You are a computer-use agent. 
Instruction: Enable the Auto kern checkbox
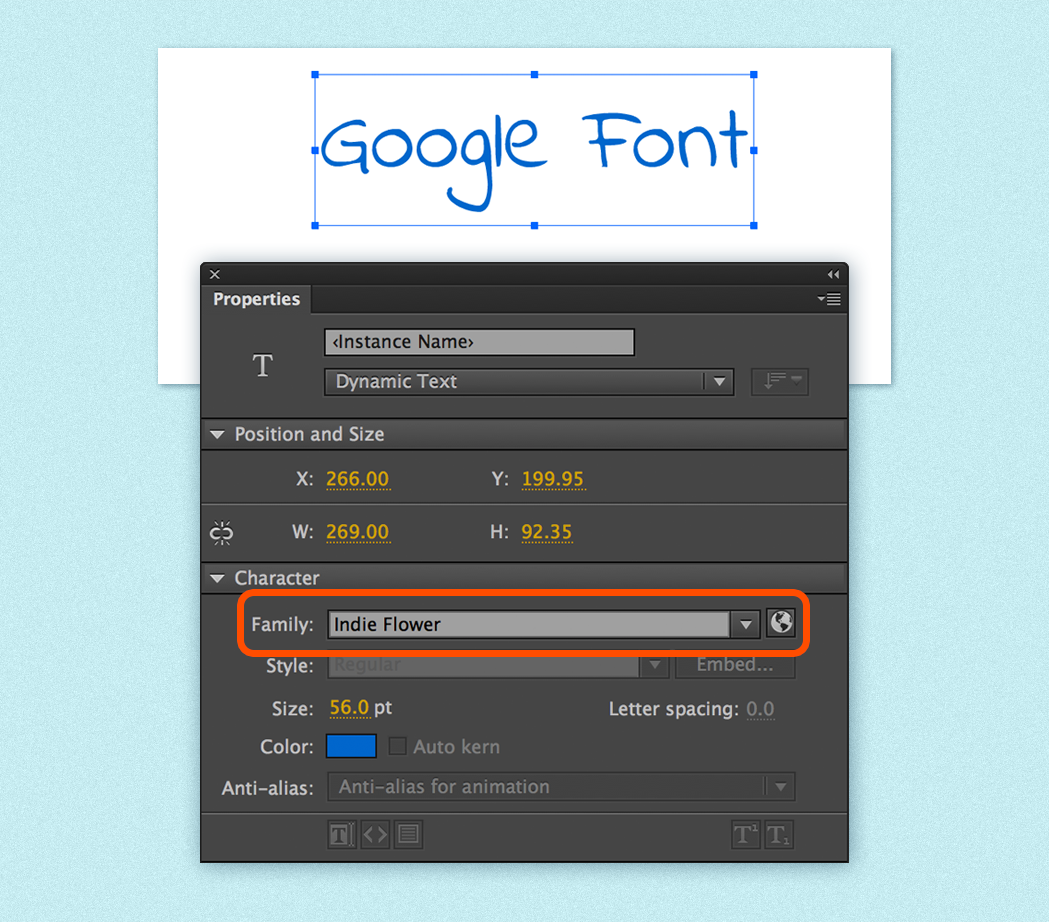(397, 746)
